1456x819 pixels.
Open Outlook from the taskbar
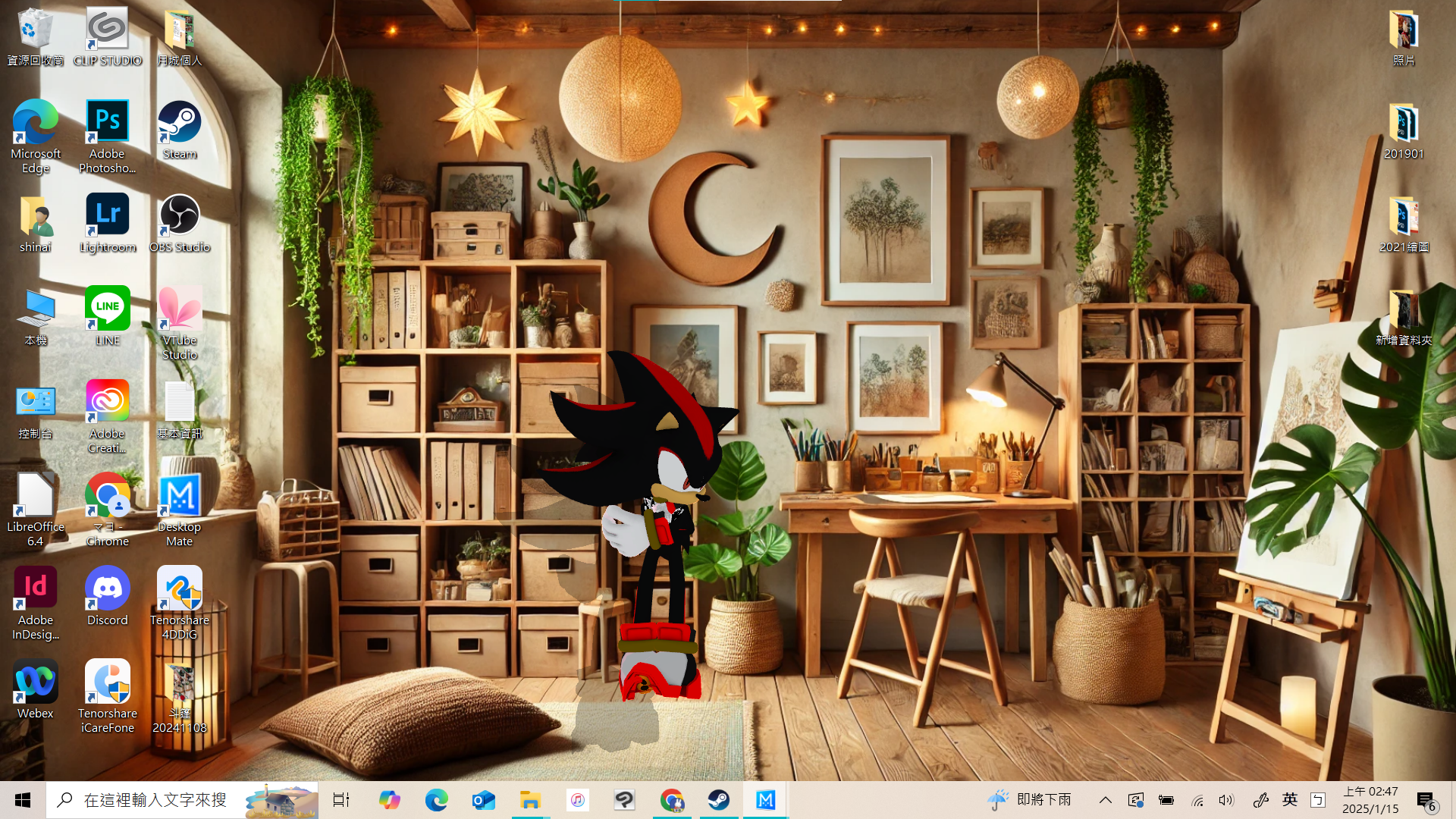pos(483,800)
